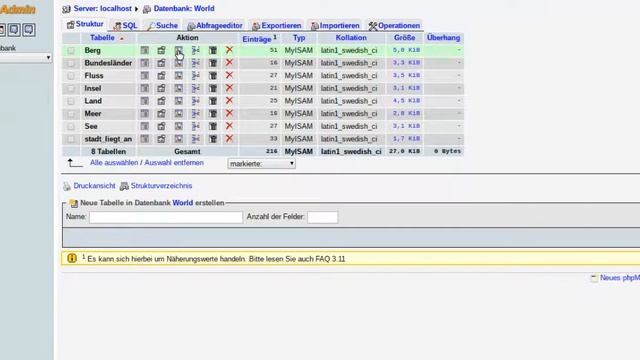Image resolution: width=640 pixels, height=360 pixels.
Task: Drop Bundesländer table with red X
Action: point(229,62)
